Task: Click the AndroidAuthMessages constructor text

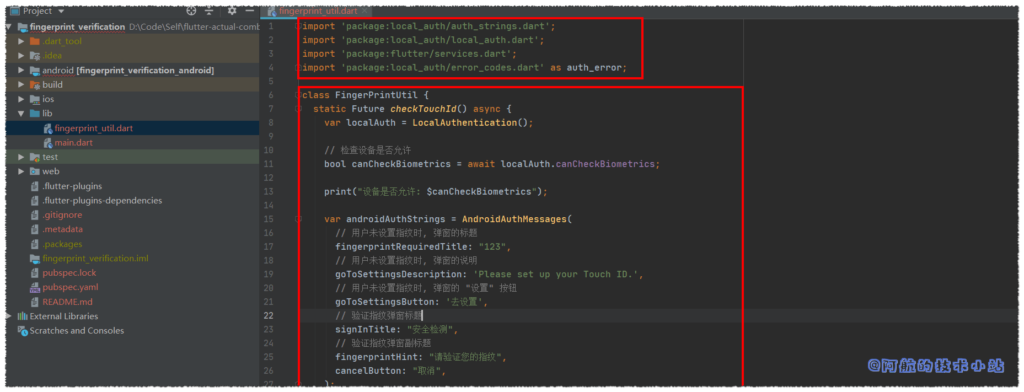Action: (x=516, y=219)
